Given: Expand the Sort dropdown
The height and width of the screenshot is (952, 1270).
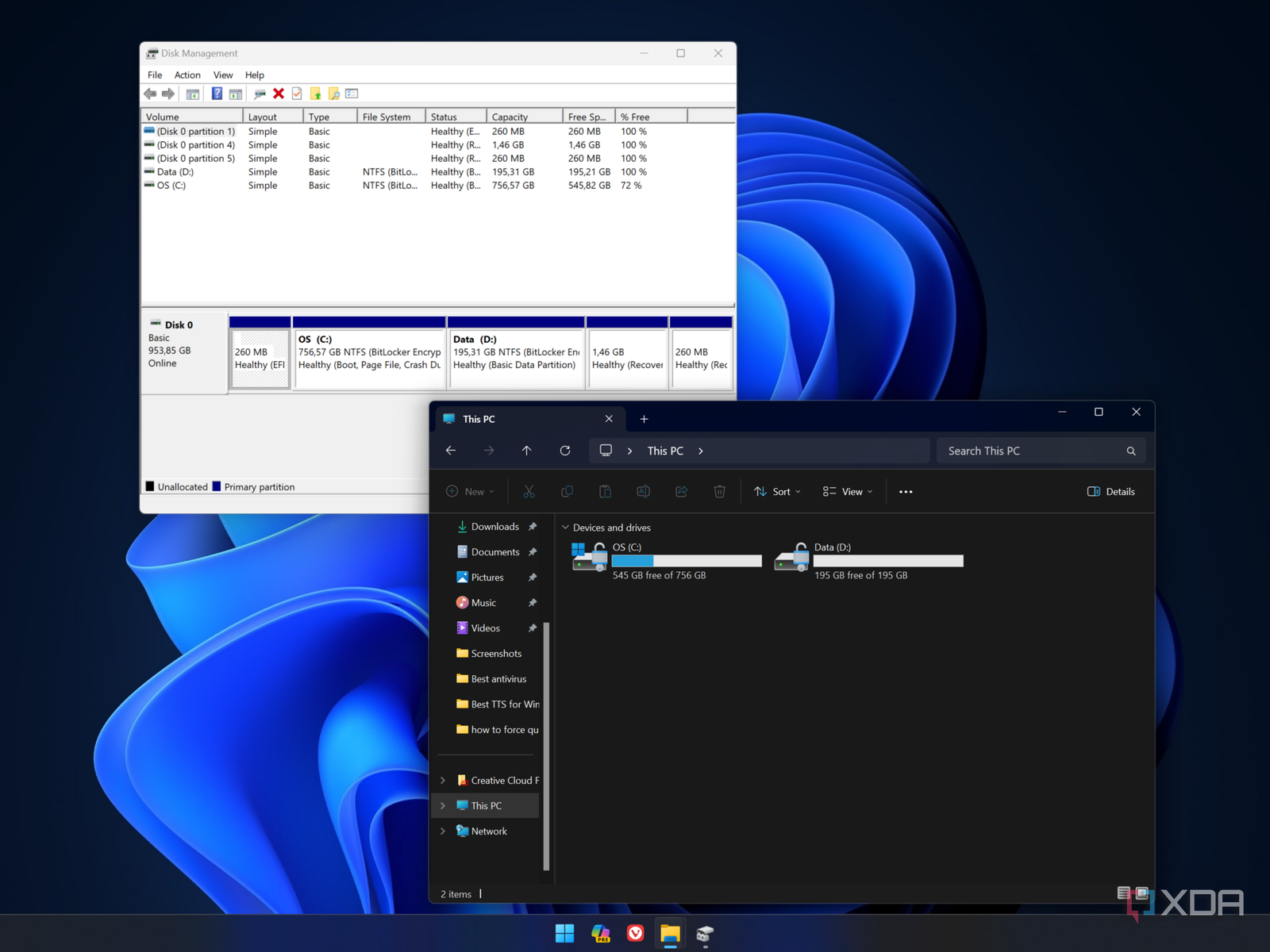Looking at the screenshot, I should pyautogui.click(x=775, y=491).
